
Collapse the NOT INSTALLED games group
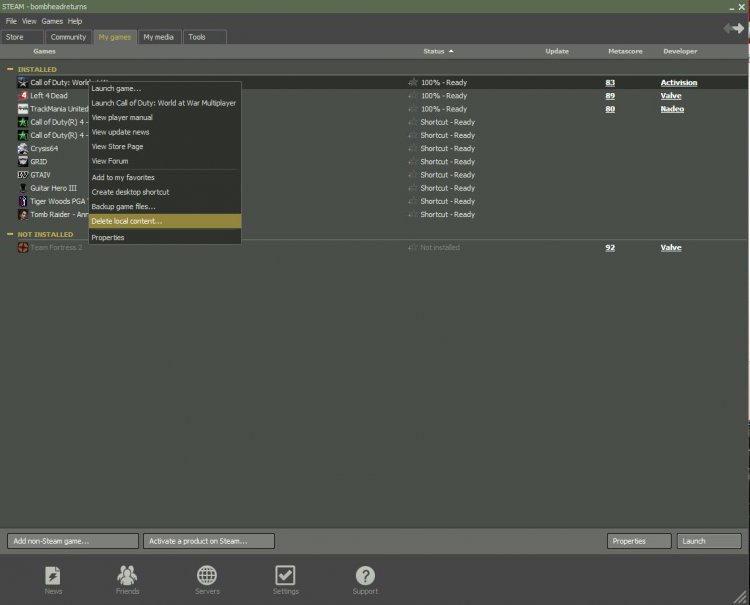point(10,234)
